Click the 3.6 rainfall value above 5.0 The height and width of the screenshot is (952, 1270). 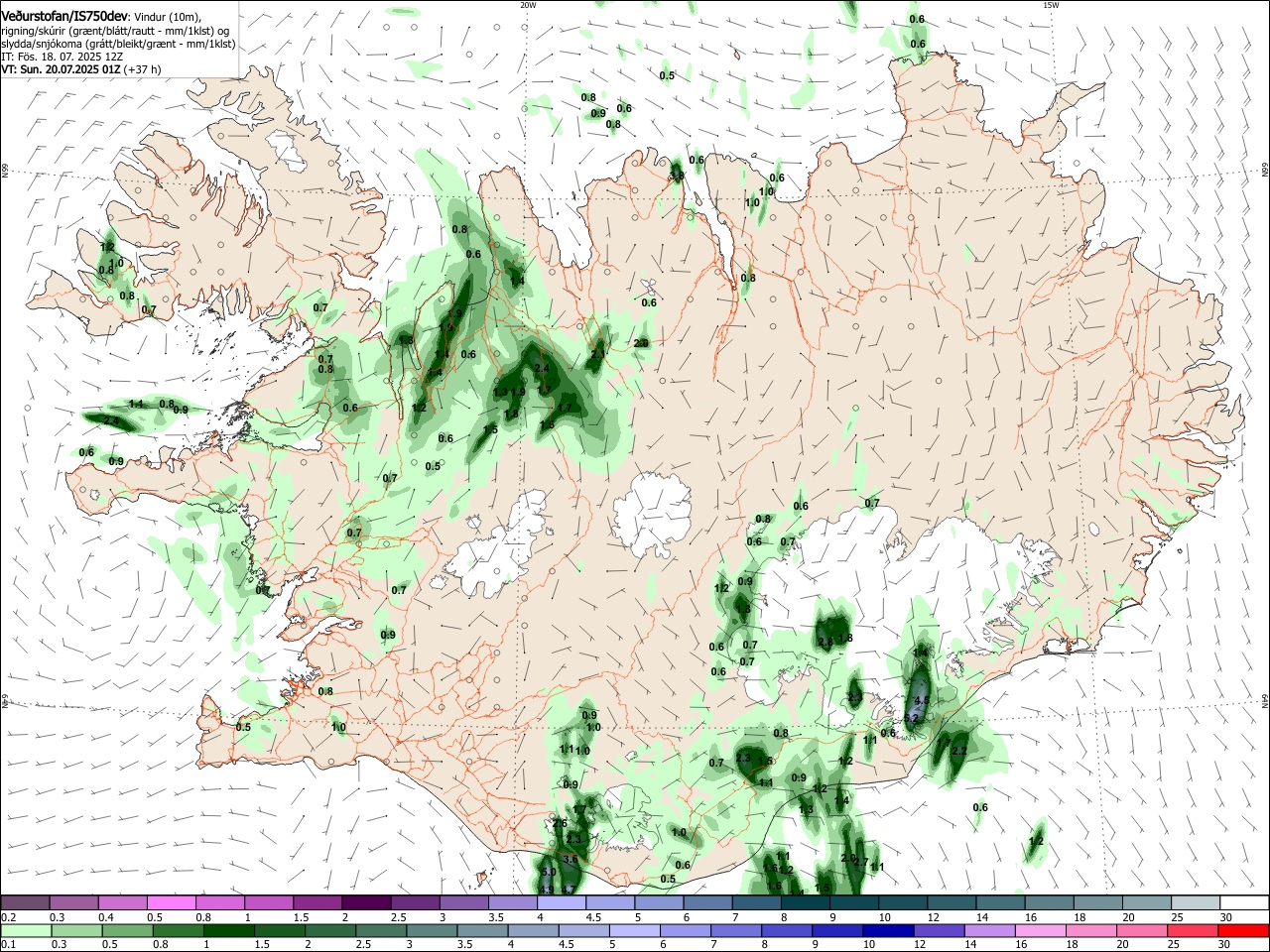click(x=570, y=859)
